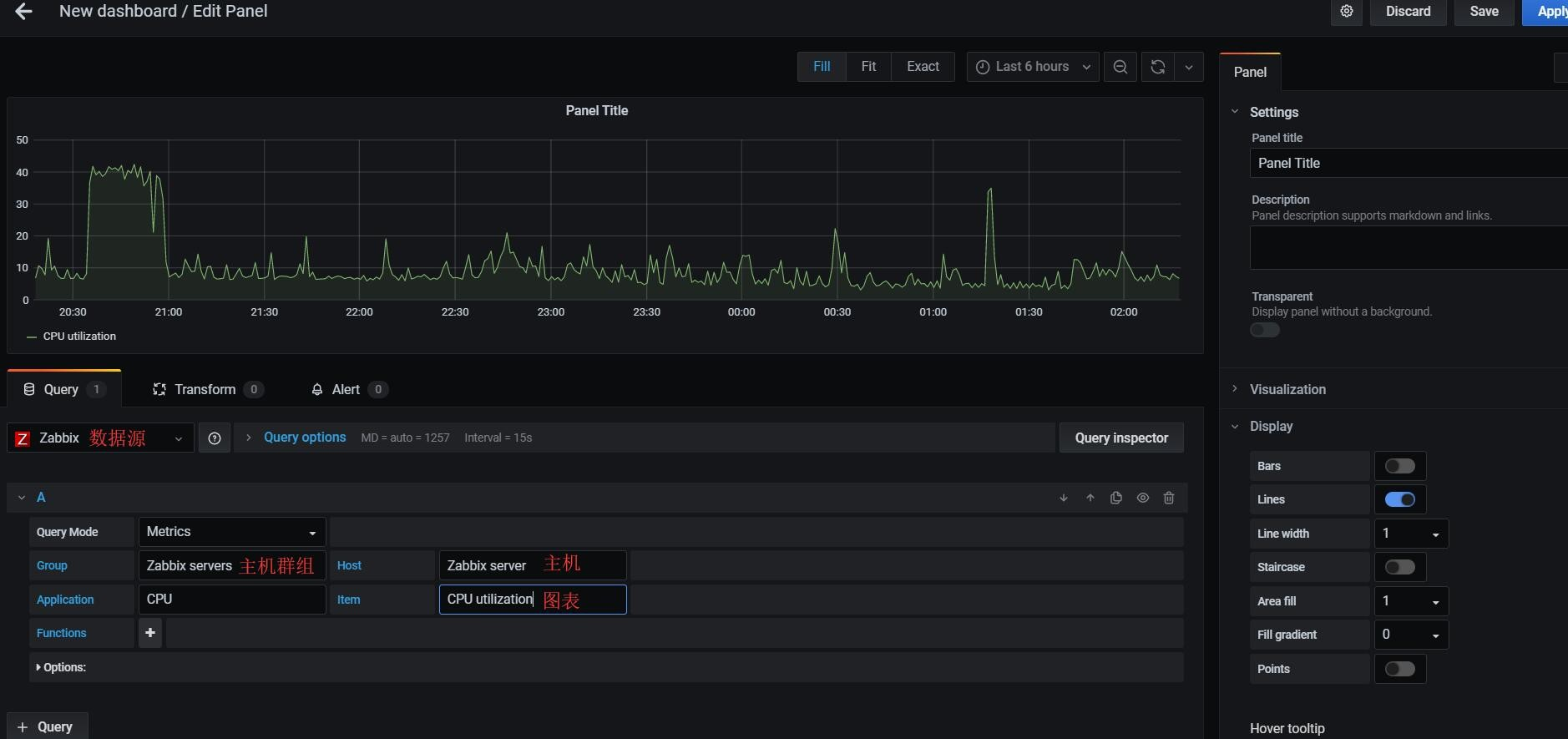Click the Item field CPU utilization
1568x739 pixels.
(533, 600)
